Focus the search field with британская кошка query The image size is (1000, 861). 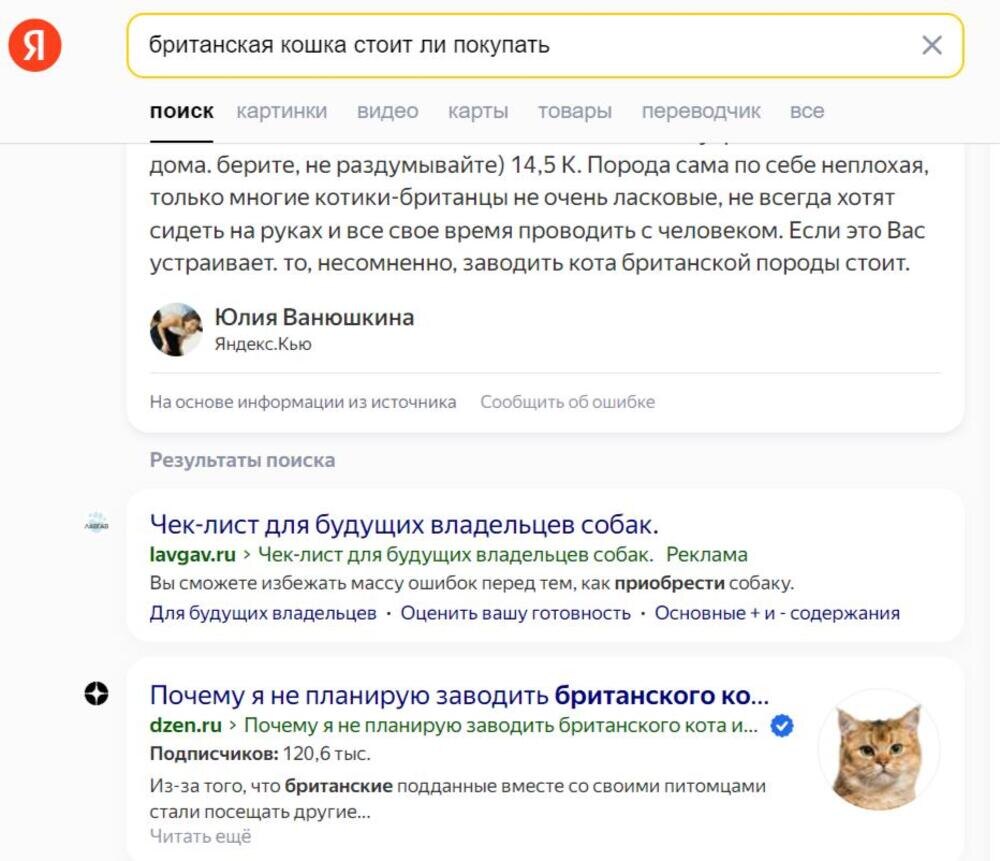(x=545, y=45)
